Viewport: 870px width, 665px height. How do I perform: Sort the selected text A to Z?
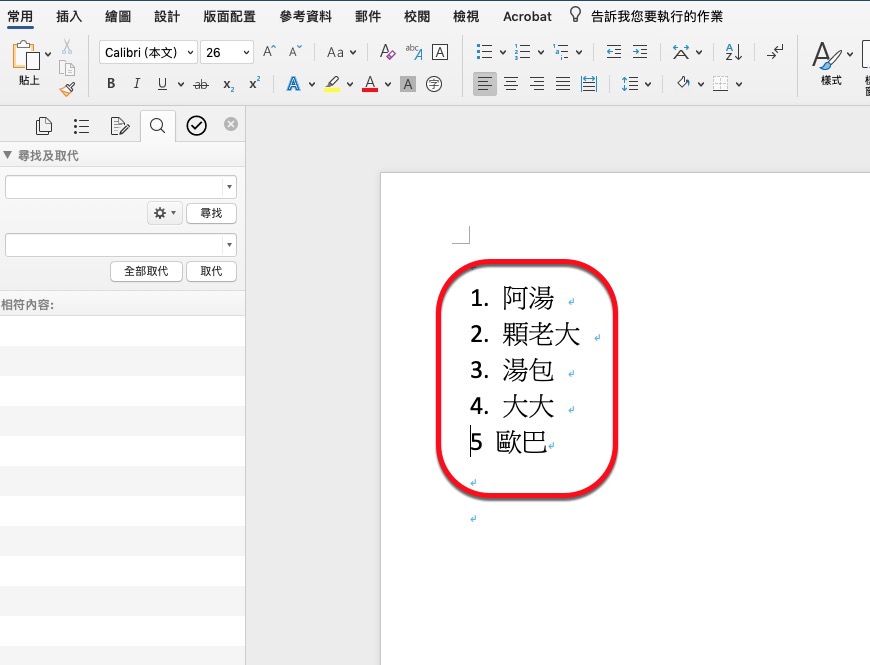click(x=733, y=52)
